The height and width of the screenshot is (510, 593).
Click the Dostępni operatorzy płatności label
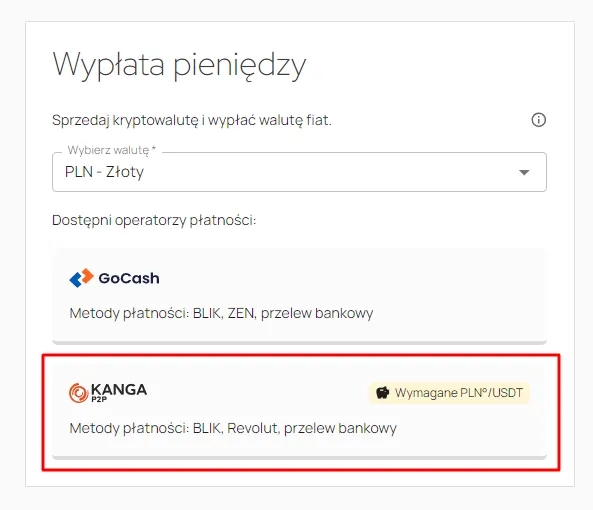154,220
